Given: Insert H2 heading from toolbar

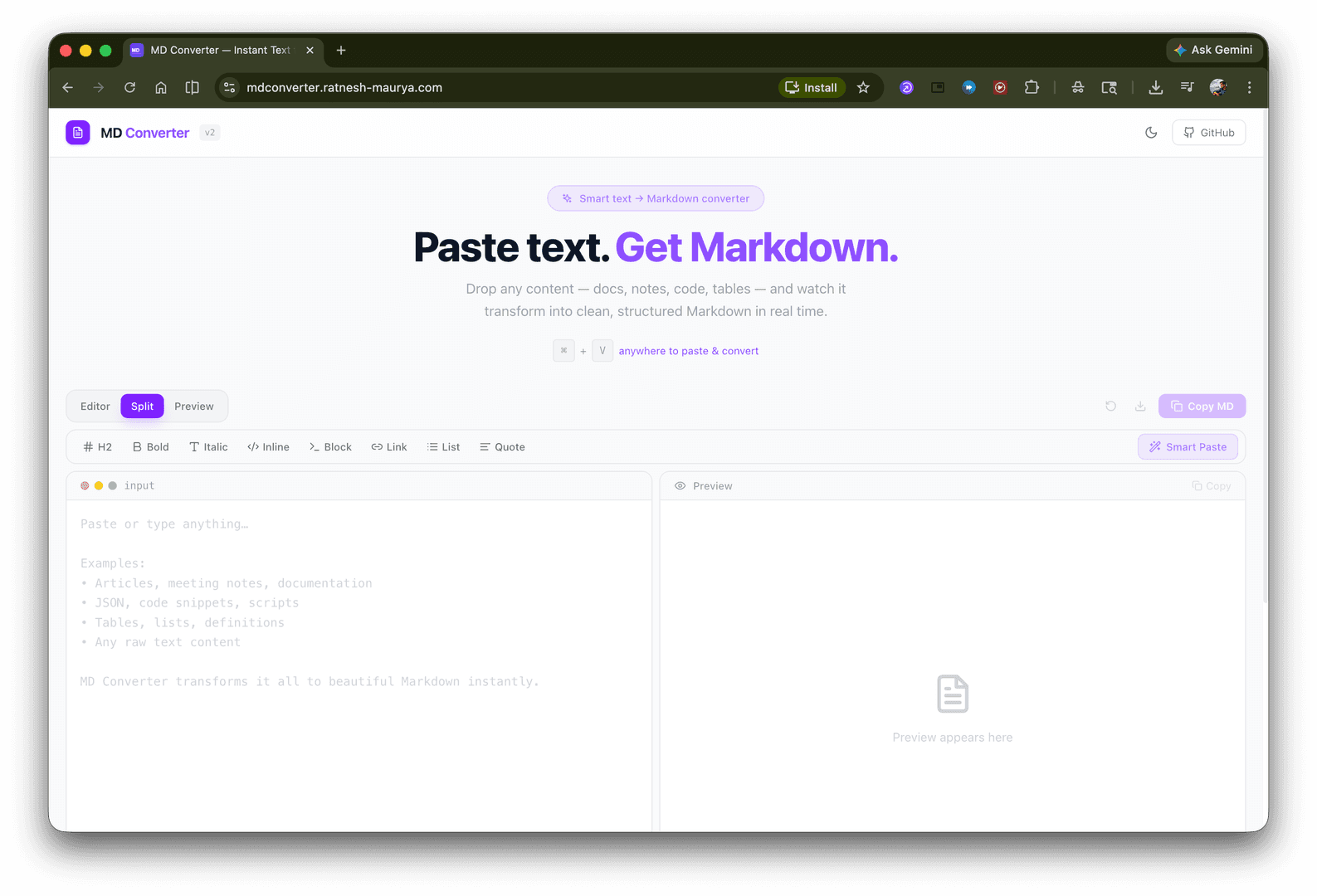Looking at the screenshot, I should click(x=98, y=447).
